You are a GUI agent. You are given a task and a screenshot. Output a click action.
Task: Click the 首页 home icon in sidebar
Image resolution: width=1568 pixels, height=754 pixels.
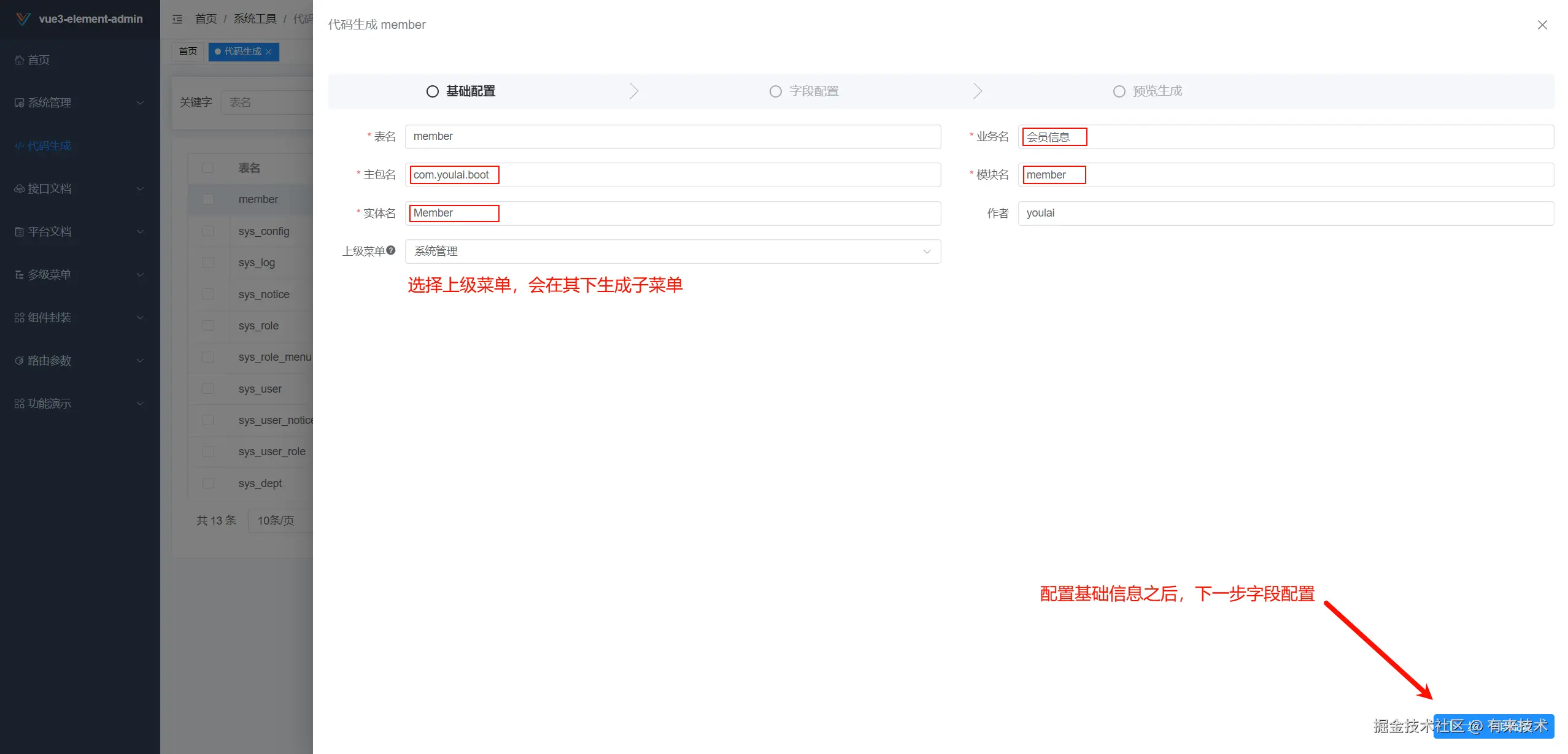click(20, 60)
